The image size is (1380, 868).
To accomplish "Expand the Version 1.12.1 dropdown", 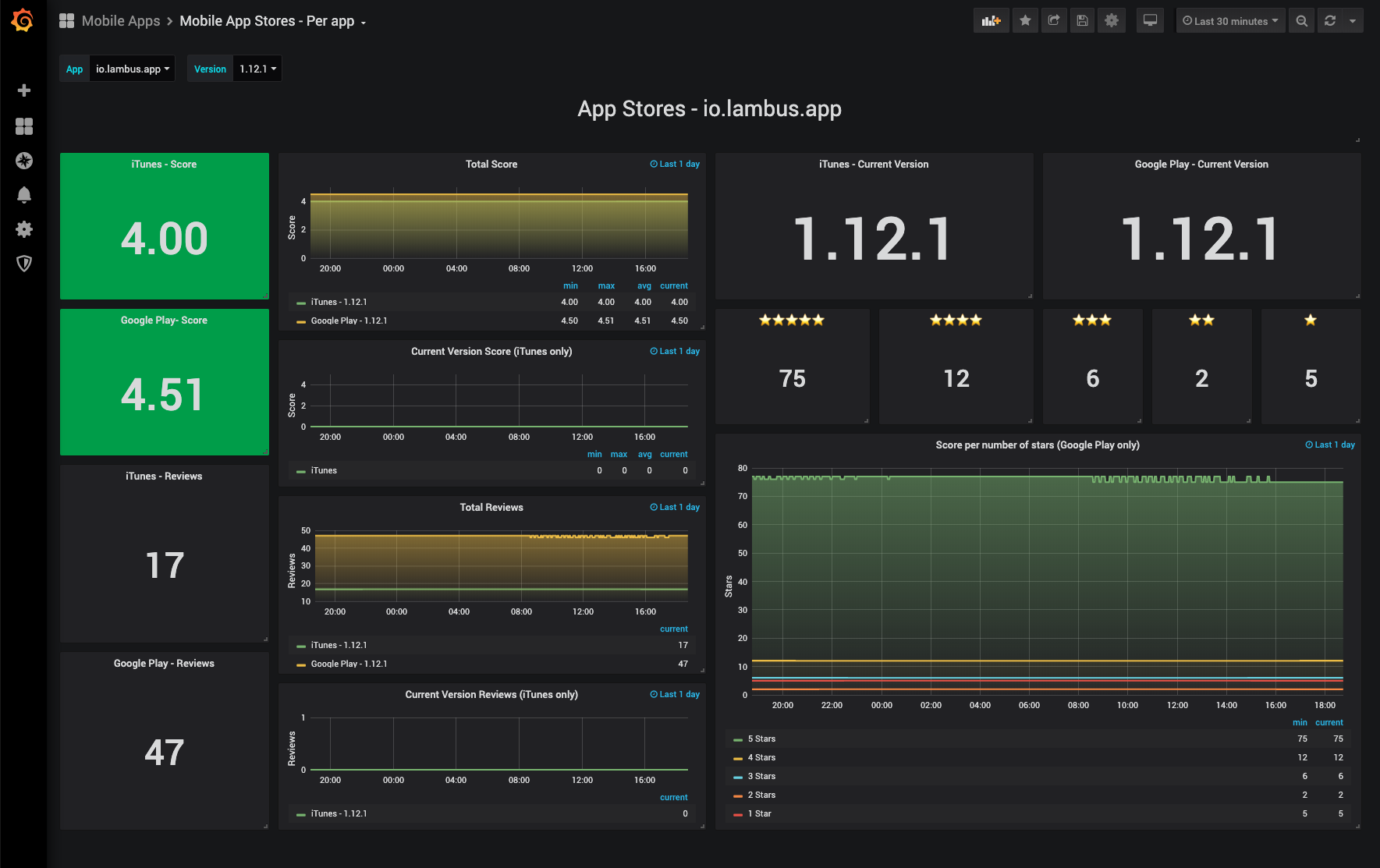I will (257, 69).
